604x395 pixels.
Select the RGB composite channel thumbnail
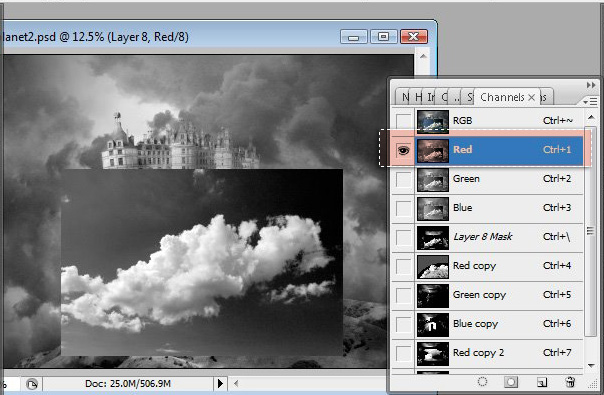[433, 121]
